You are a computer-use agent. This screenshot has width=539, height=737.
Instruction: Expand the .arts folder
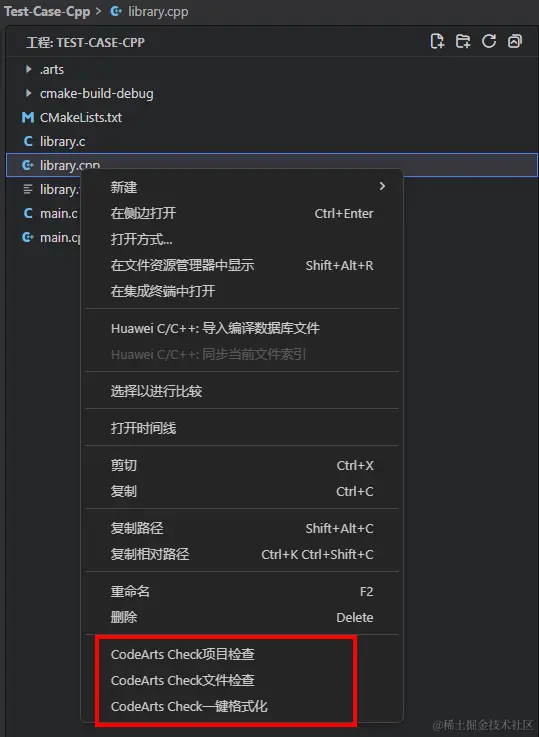point(29,69)
